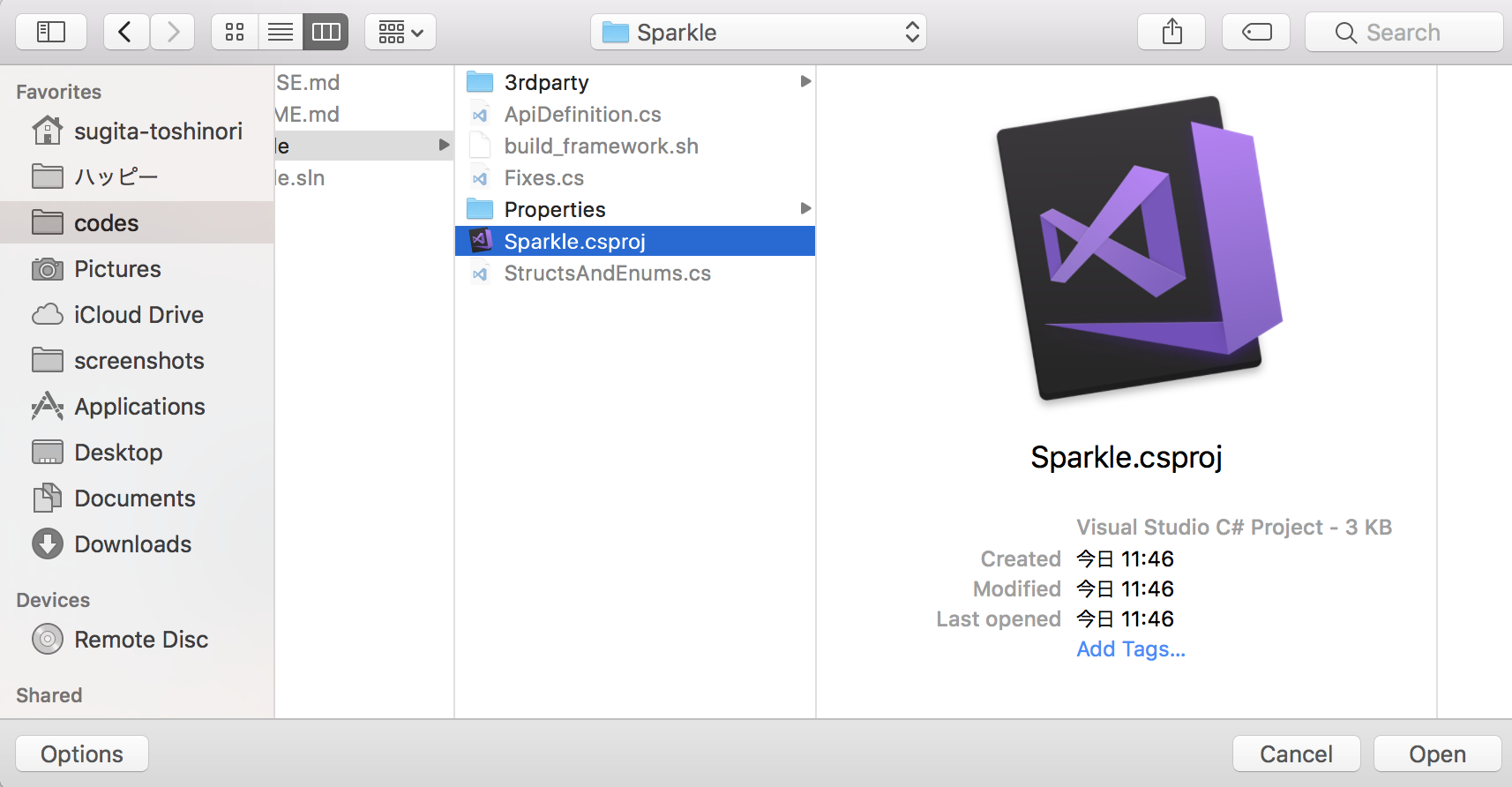Click the Open button
Image resolution: width=1512 pixels, height=787 pixels.
click(x=1437, y=754)
